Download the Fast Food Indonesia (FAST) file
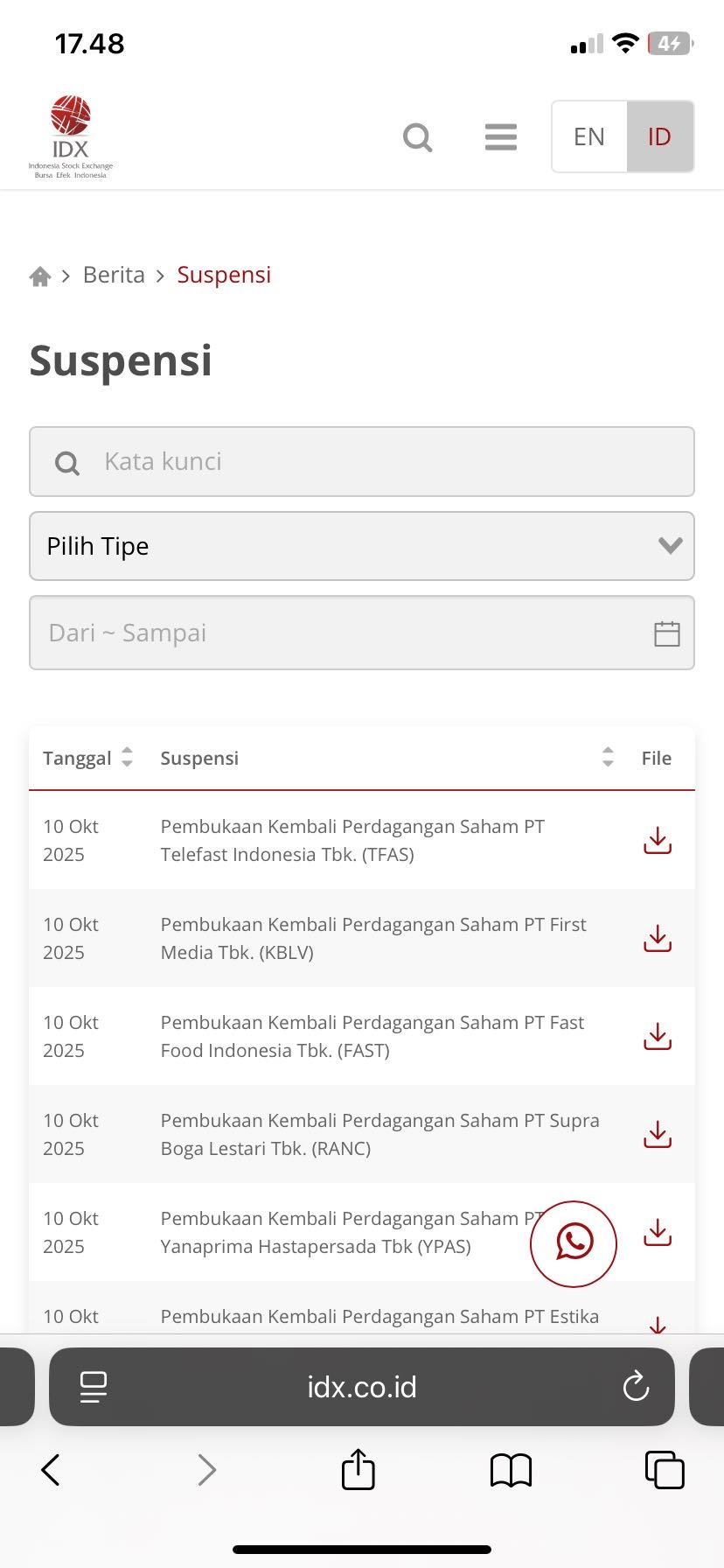The width and height of the screenshot is (724, 1568). [x=657, y=1036]
